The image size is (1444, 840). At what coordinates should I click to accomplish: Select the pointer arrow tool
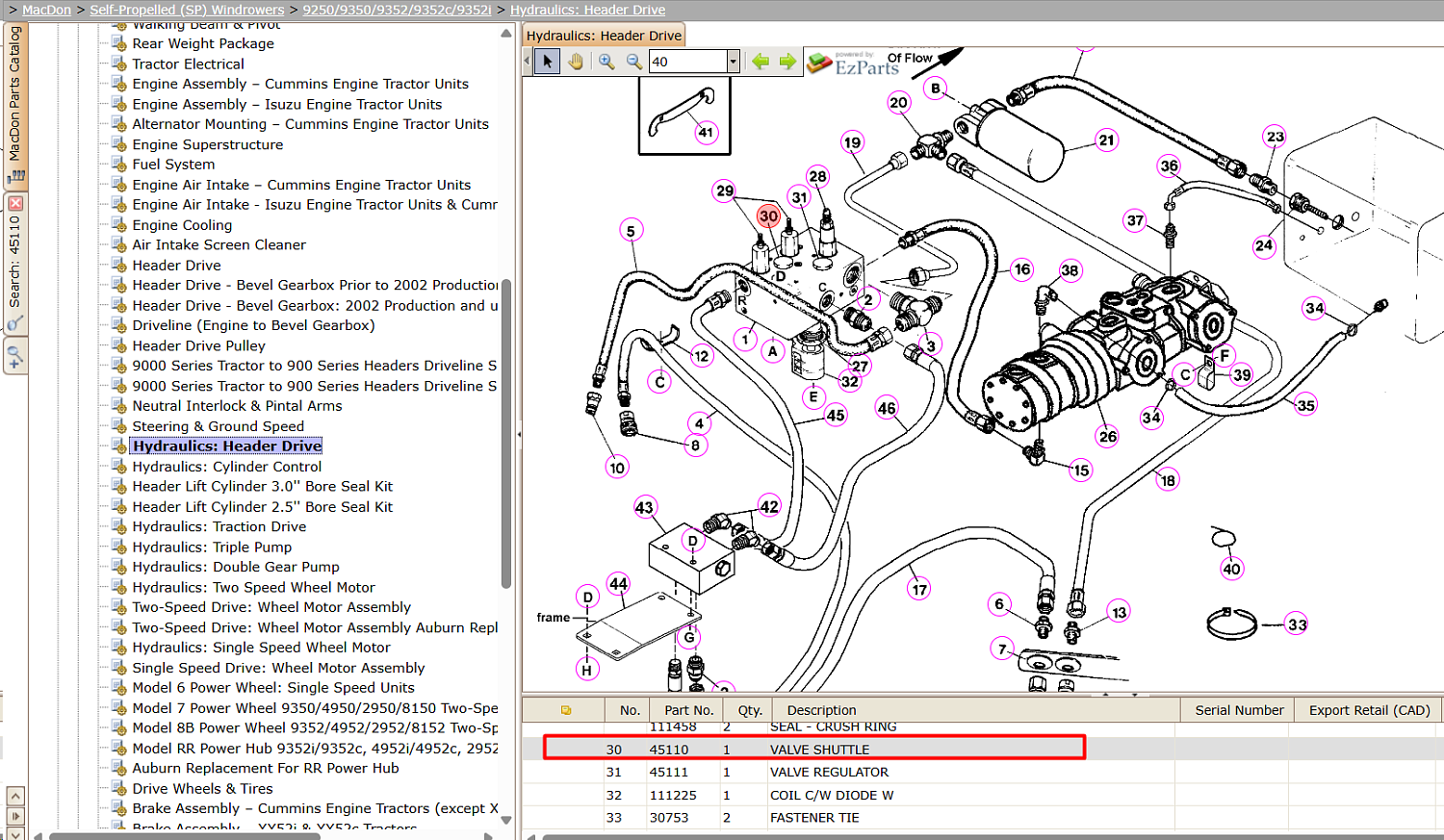[x=547, y=62]
